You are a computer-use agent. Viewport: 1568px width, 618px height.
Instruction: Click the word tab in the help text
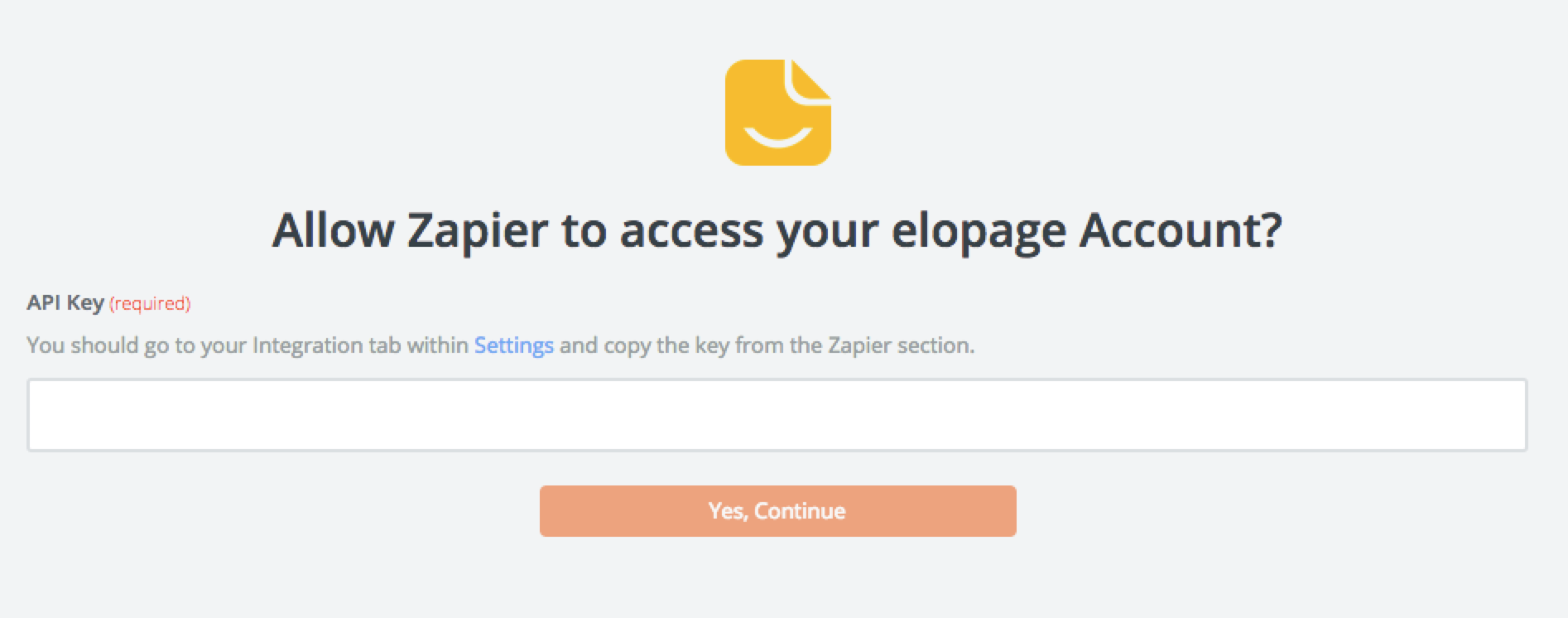(384, 345)
